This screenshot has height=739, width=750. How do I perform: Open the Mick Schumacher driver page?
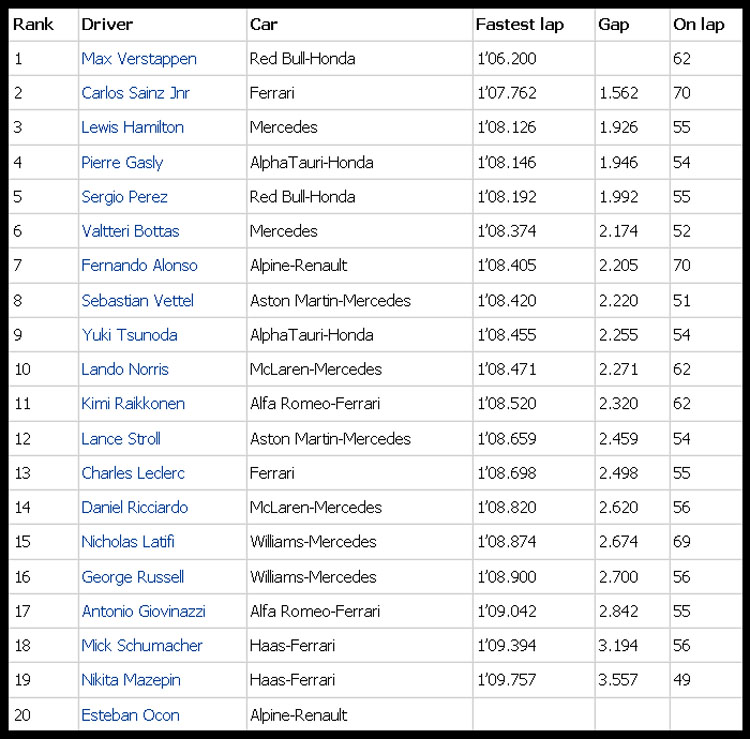(x=142, y=646)
